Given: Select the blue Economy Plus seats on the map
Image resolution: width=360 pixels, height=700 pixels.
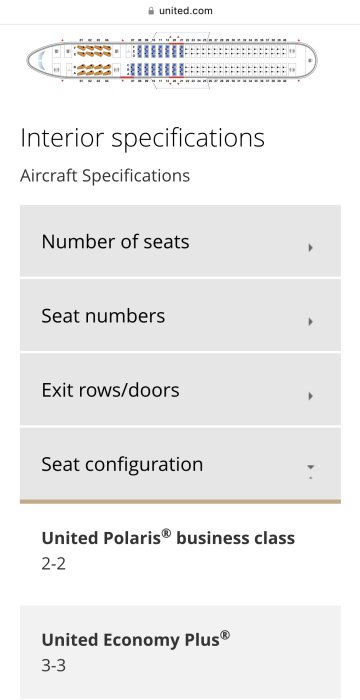Looking at the screenshot, I should [157, 60].
